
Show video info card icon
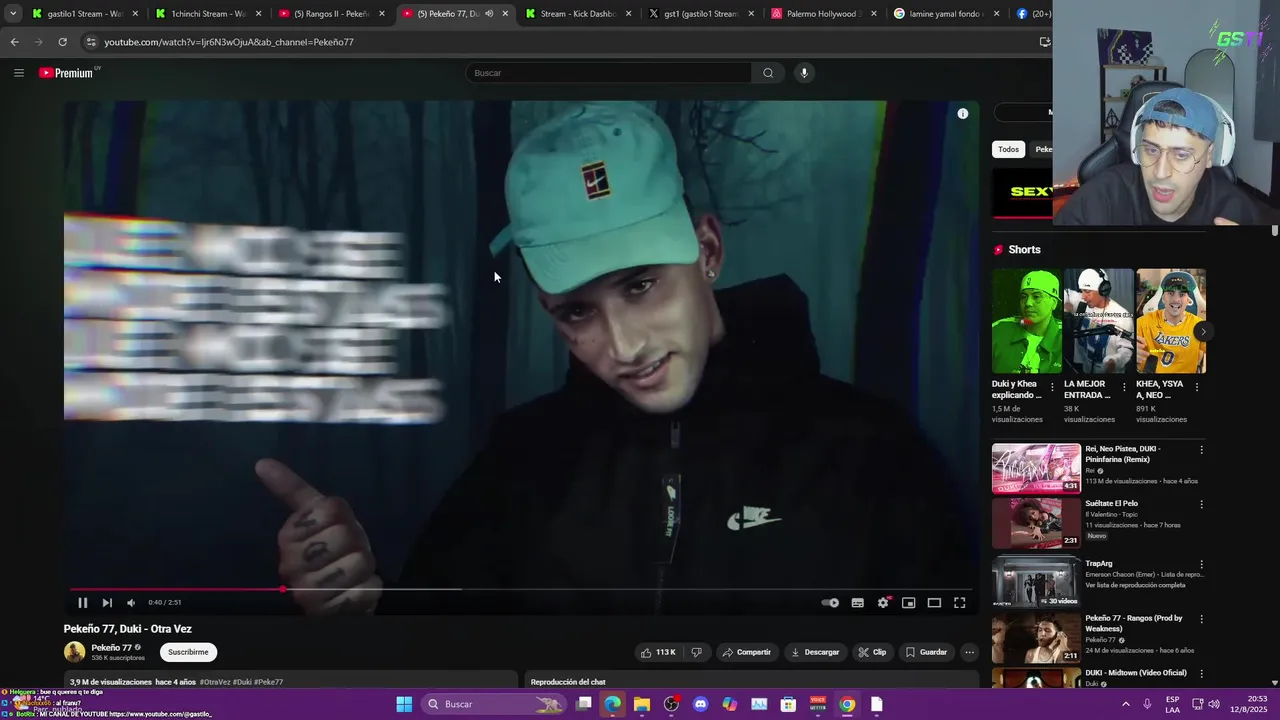point(963,114)
